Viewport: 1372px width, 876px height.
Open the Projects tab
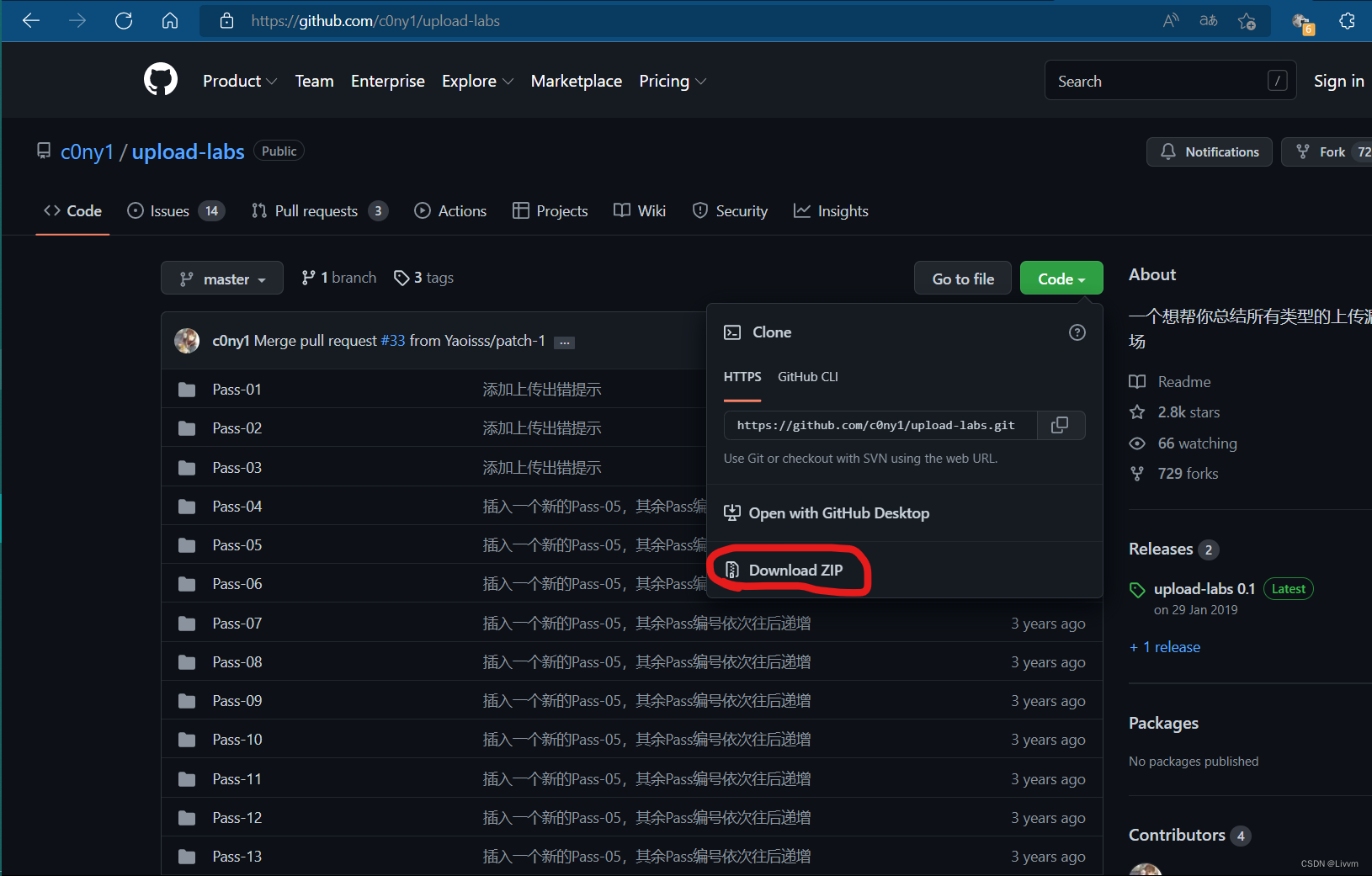(550, 211)
